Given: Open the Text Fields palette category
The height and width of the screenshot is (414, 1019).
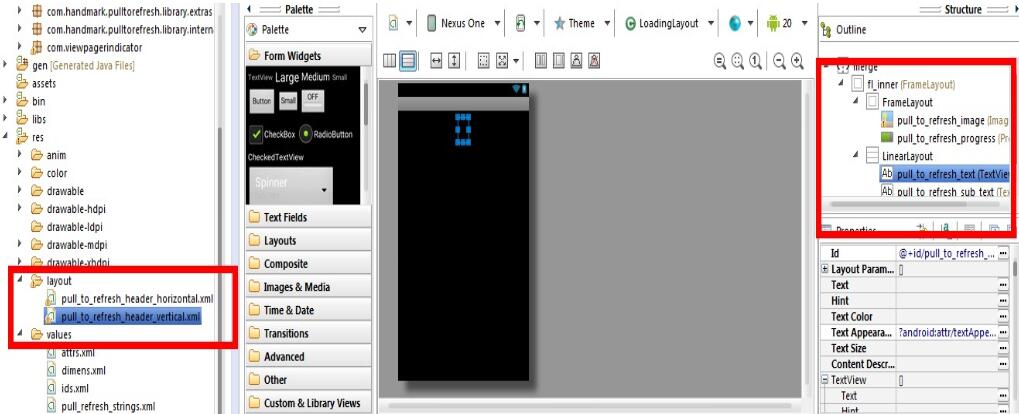Looking at the screenshot, I should tap(309, 217).
